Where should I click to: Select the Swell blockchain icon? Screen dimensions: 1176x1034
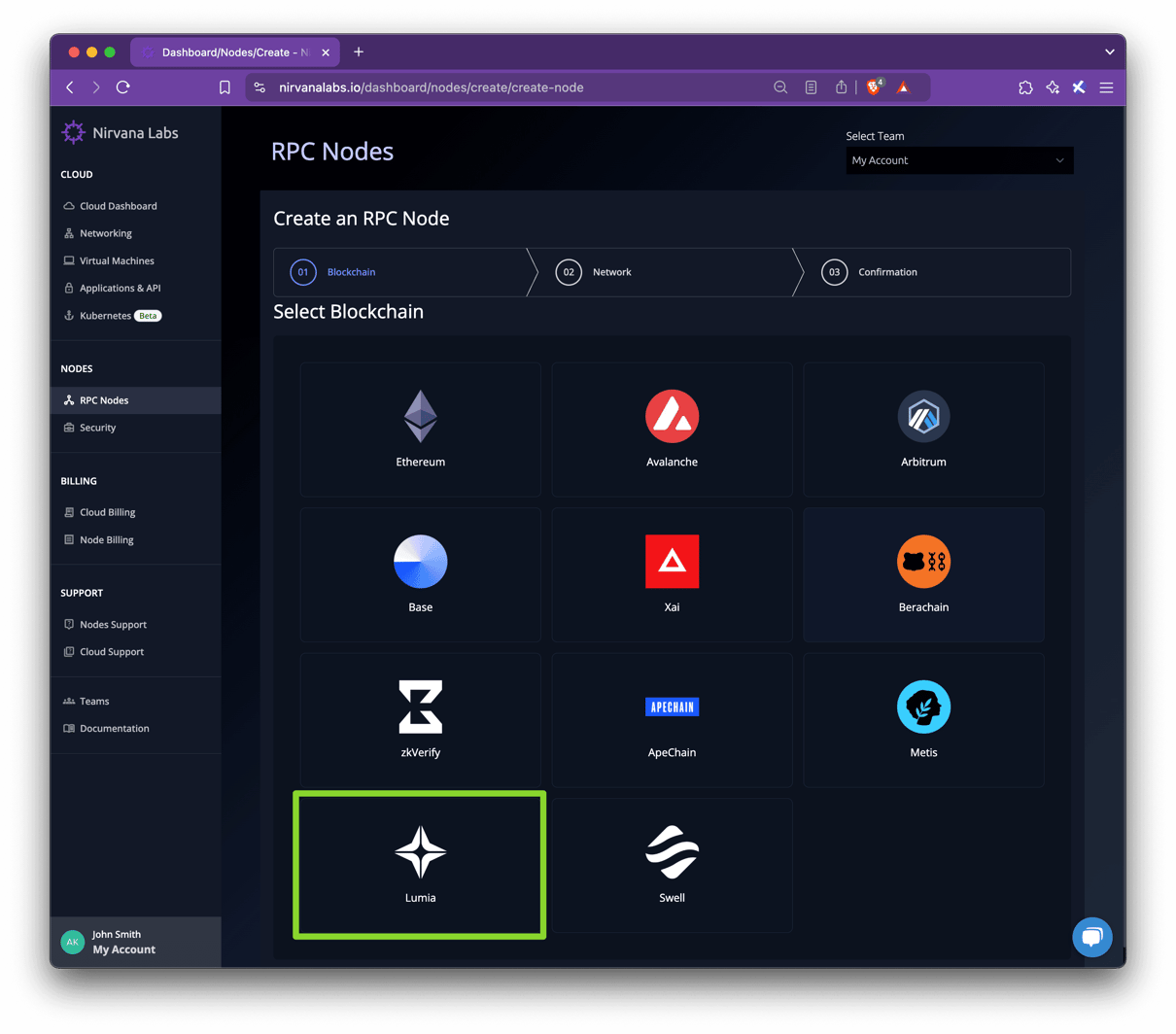[672, 852]
